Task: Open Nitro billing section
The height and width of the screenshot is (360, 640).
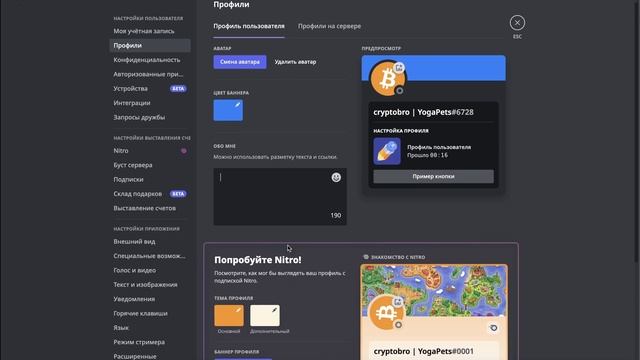Action: click(x=150, y=151)
